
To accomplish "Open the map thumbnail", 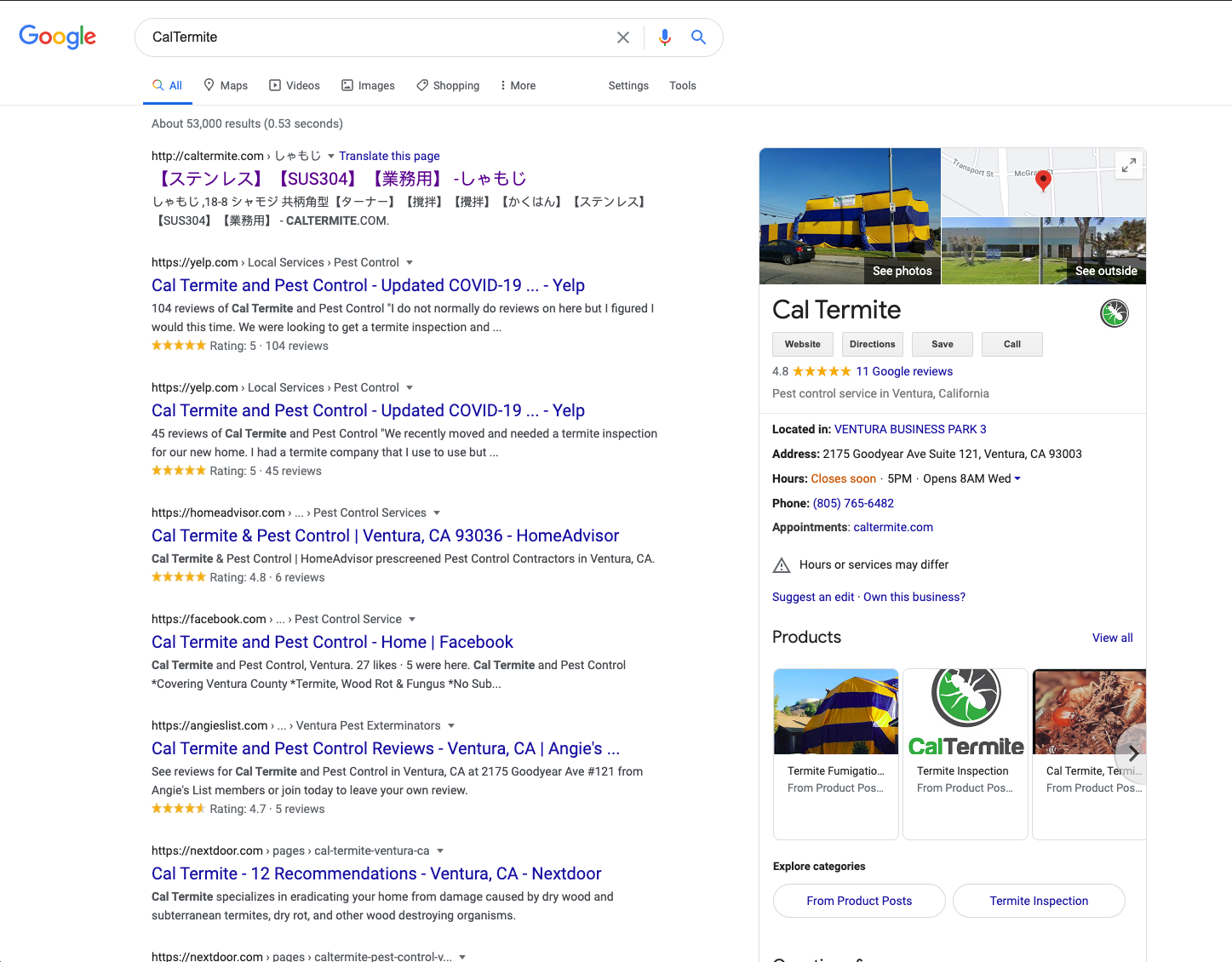I will [1043, 182].
